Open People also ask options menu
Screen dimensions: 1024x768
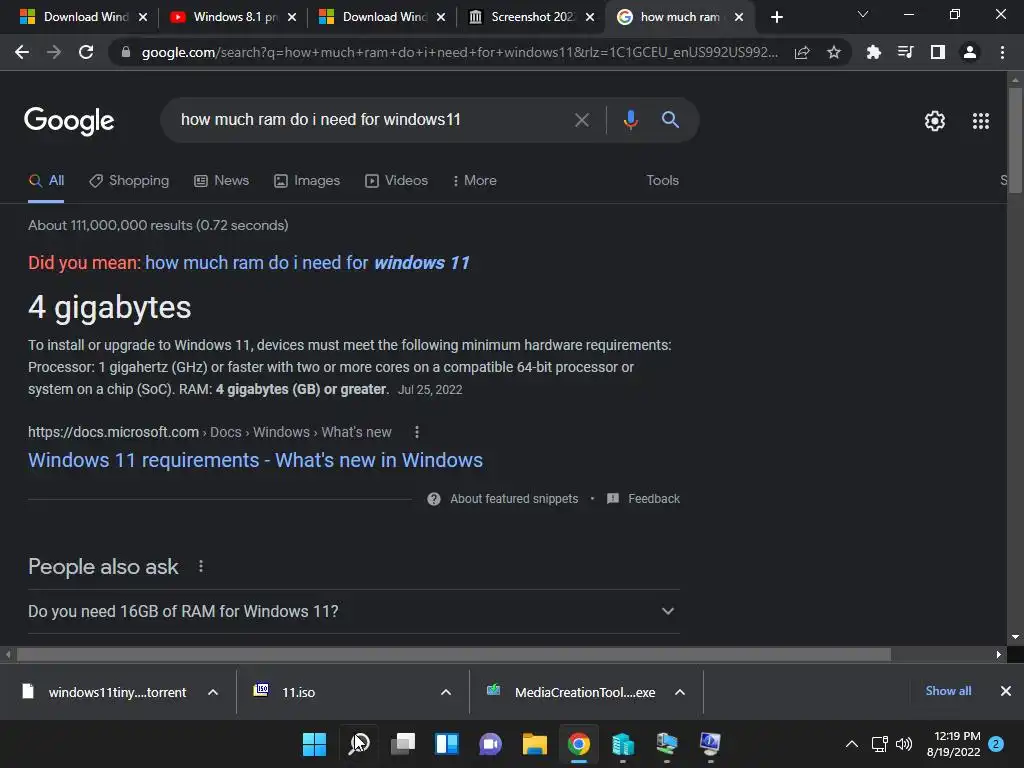coord(200,566)
